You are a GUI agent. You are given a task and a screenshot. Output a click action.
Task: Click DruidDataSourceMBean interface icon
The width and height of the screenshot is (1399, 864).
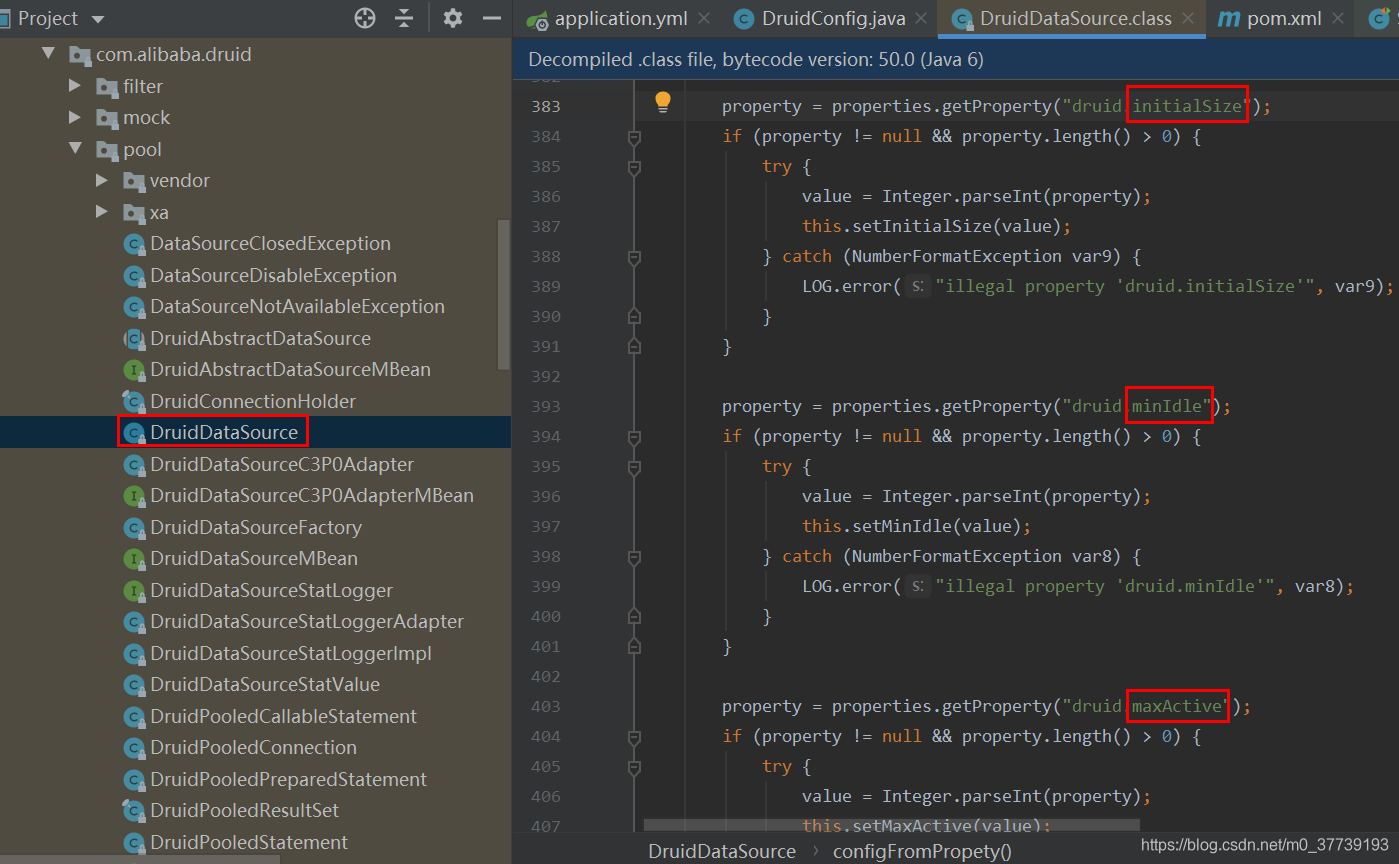[133, 559]
